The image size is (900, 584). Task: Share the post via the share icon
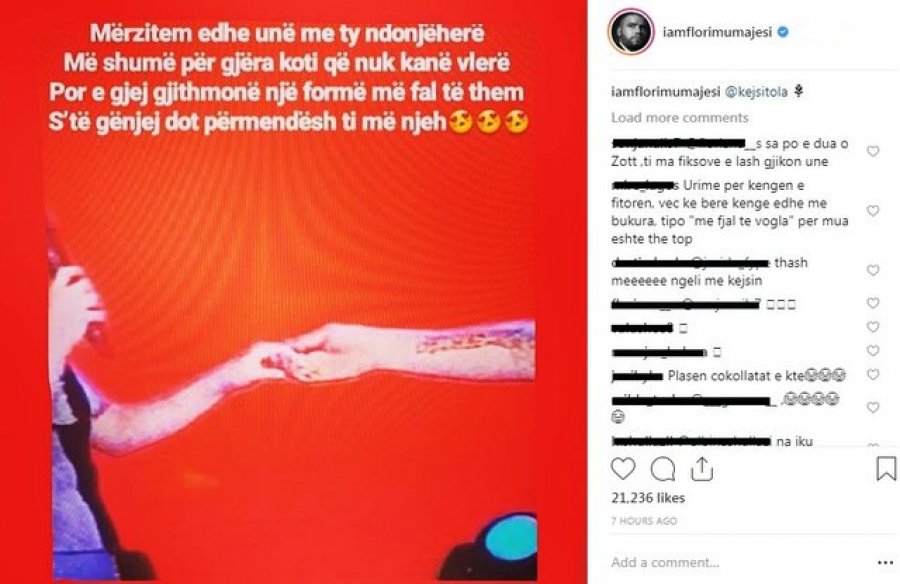tap(701, 469)
